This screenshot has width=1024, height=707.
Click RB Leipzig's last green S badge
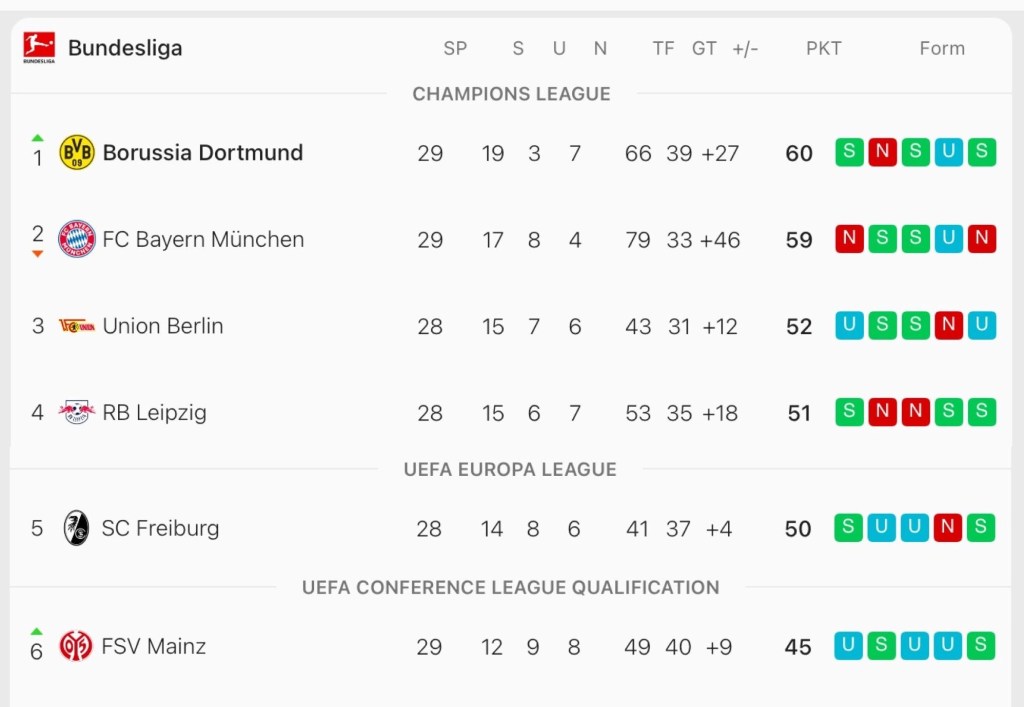click(982, 412)
